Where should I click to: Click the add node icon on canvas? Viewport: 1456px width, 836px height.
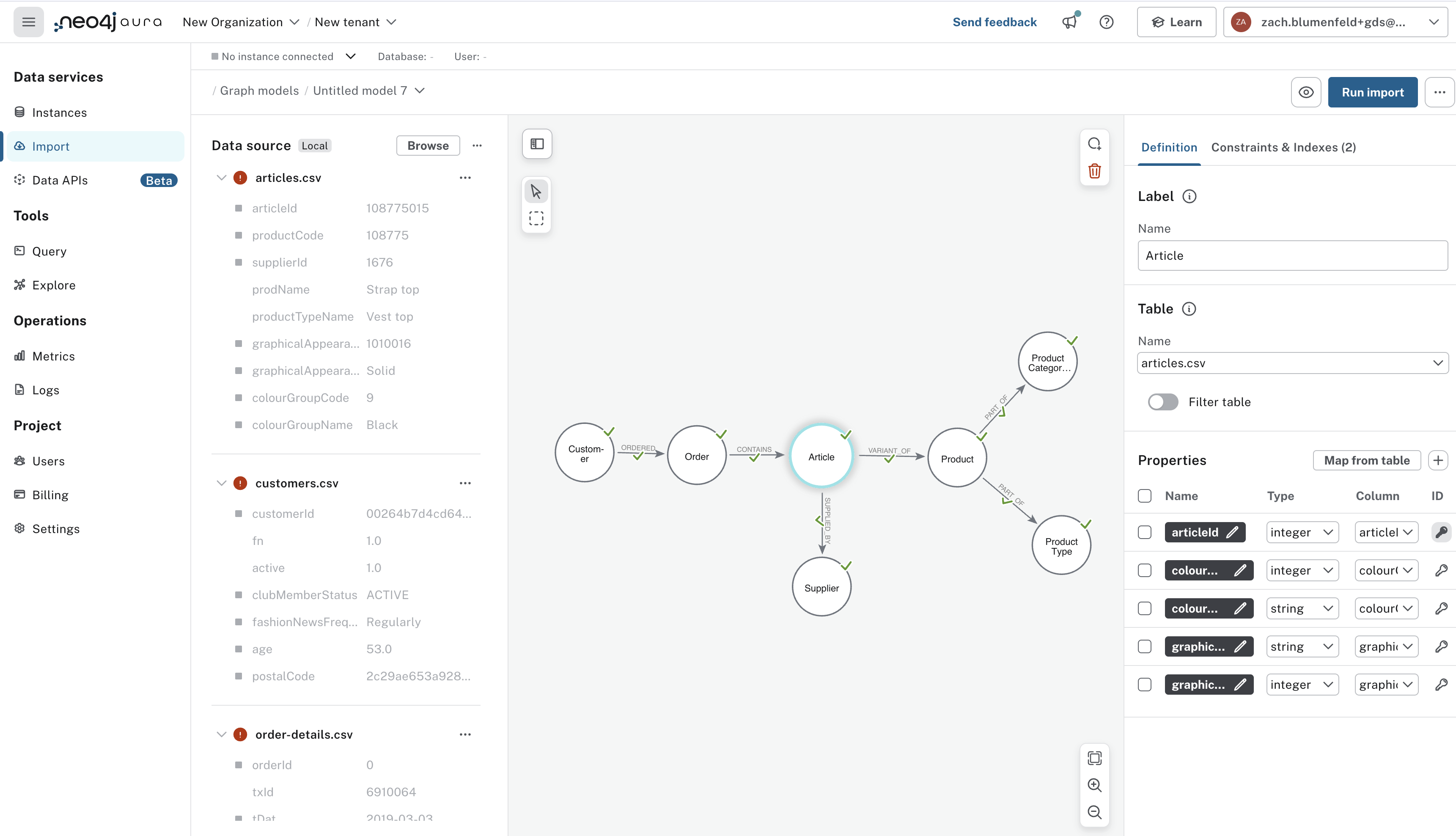1094,143
